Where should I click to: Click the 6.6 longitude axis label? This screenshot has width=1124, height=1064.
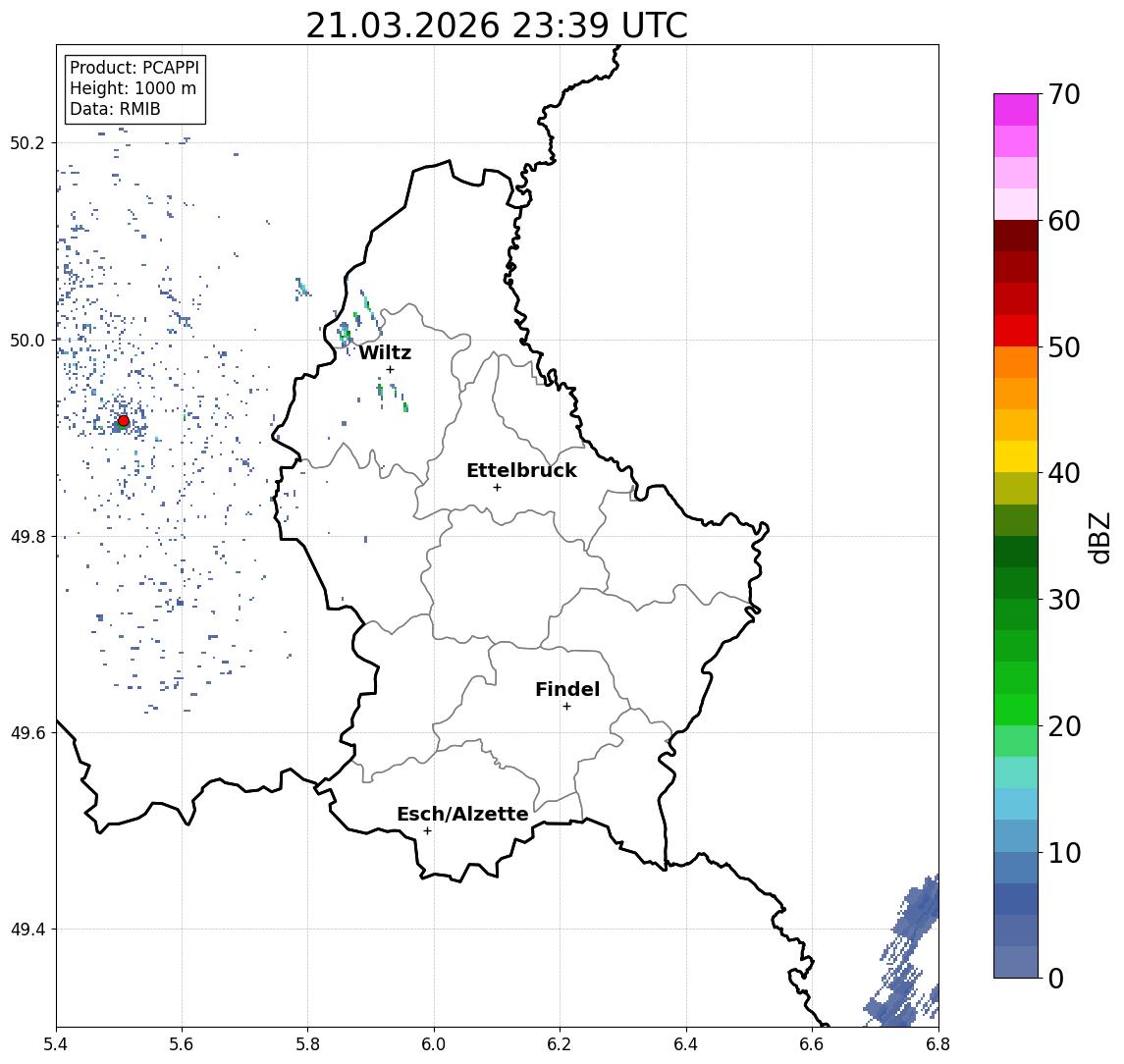[812, 1044]
